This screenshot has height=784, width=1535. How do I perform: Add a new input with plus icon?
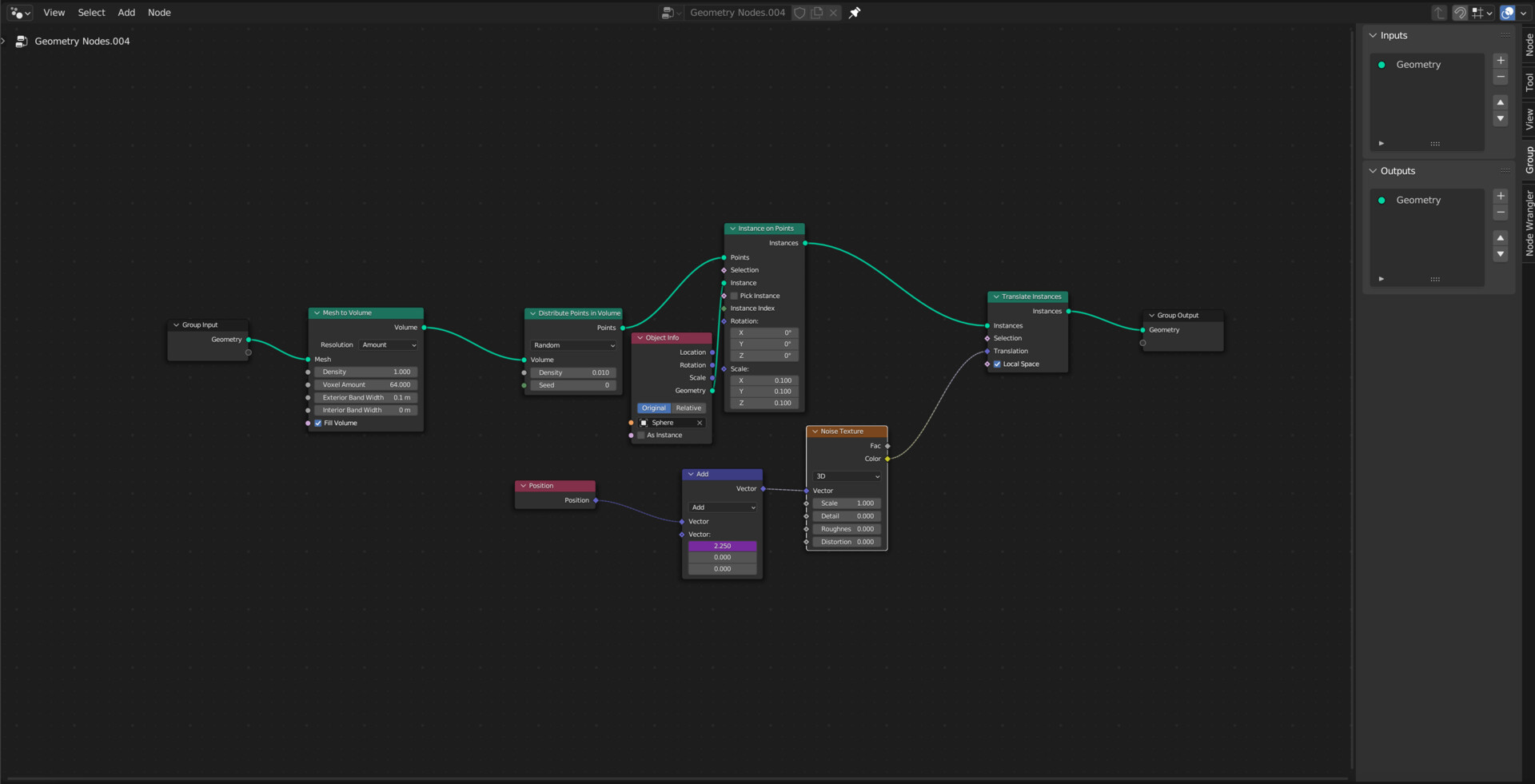pos(1501,61)
